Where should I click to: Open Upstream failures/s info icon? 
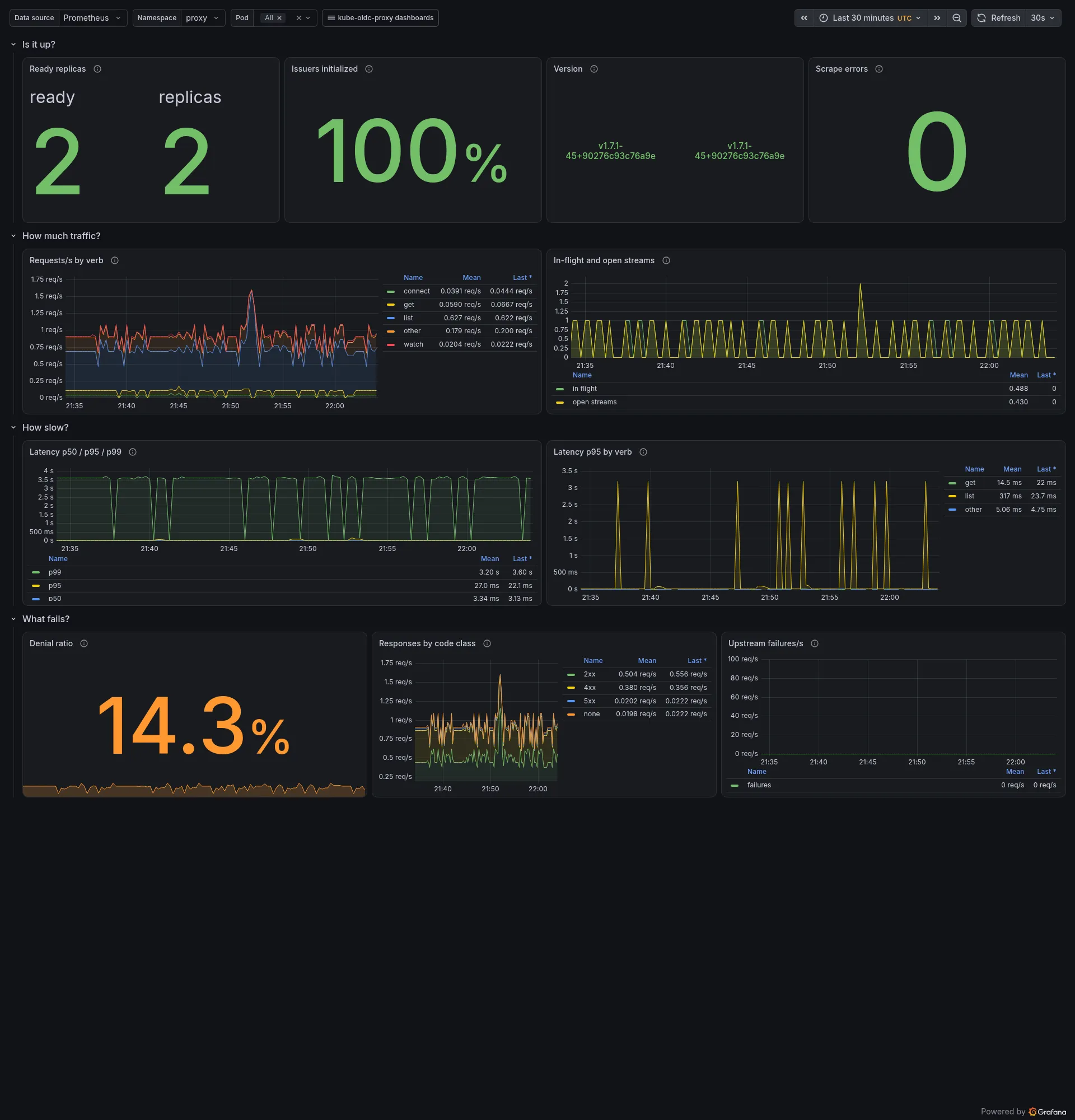click(x=815, y=643)
